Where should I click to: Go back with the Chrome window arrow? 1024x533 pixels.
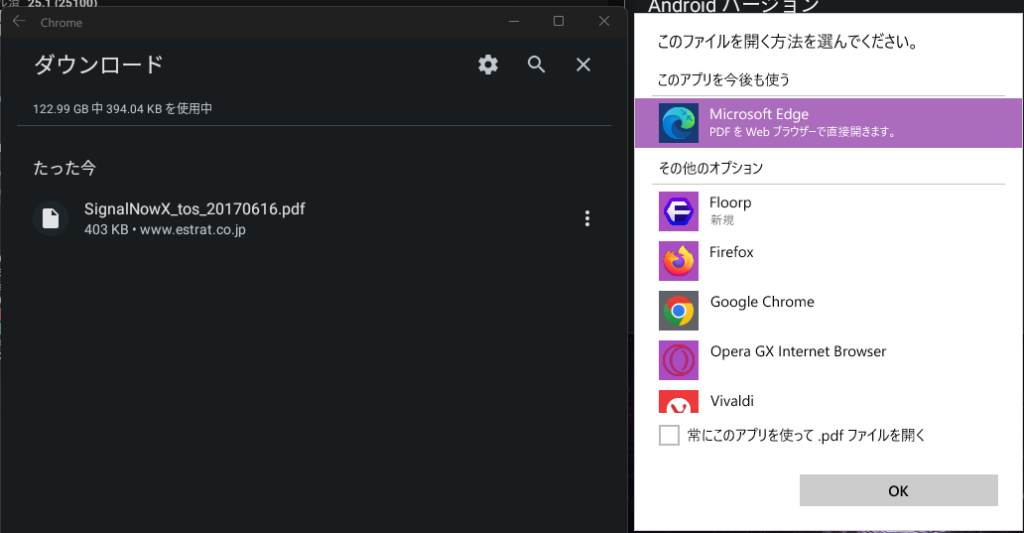pyautogui.click(x=19, y=22)
